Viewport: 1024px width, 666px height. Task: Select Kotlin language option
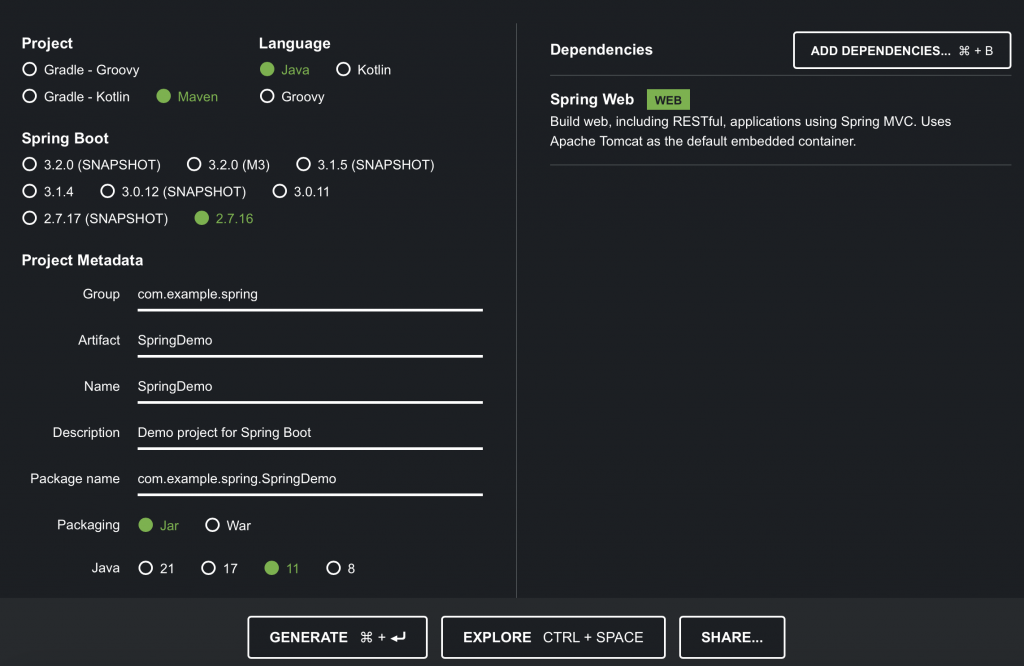(x=363, y=69)
